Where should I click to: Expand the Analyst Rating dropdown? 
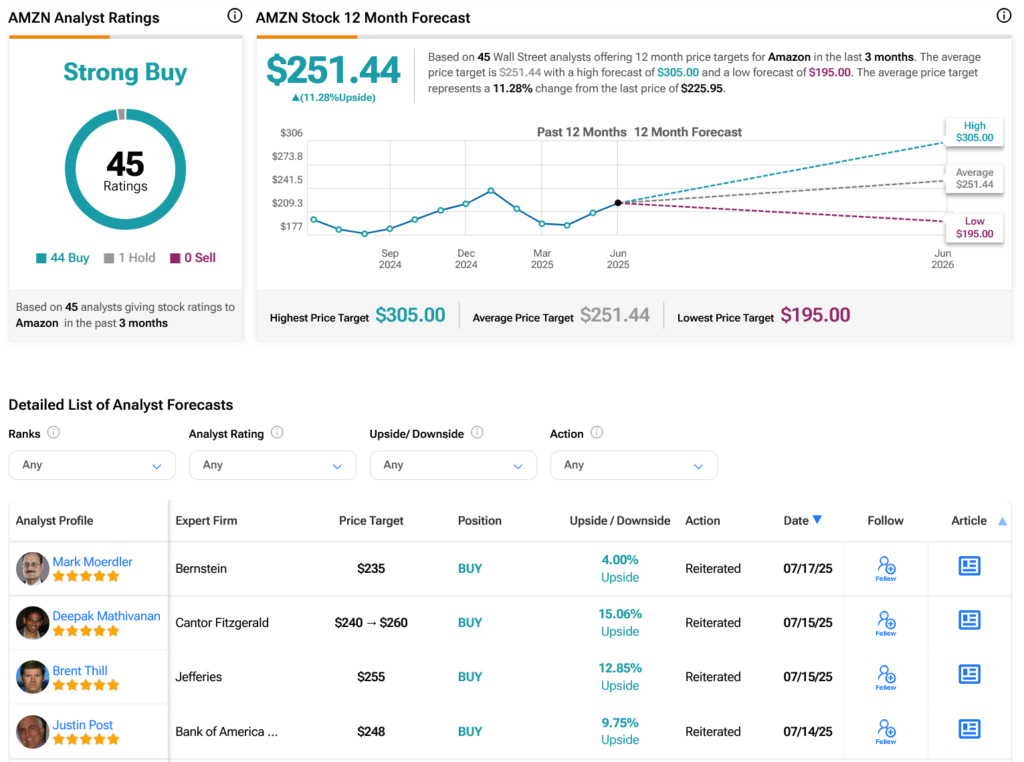pos(272,465)
